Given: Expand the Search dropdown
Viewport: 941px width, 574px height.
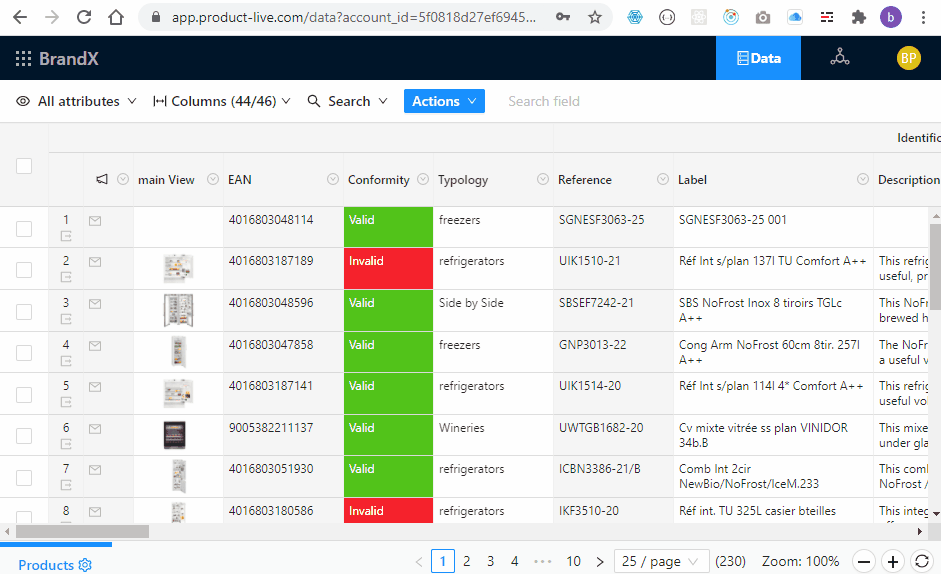Looking at the screenshot, I should pos(347,101).
